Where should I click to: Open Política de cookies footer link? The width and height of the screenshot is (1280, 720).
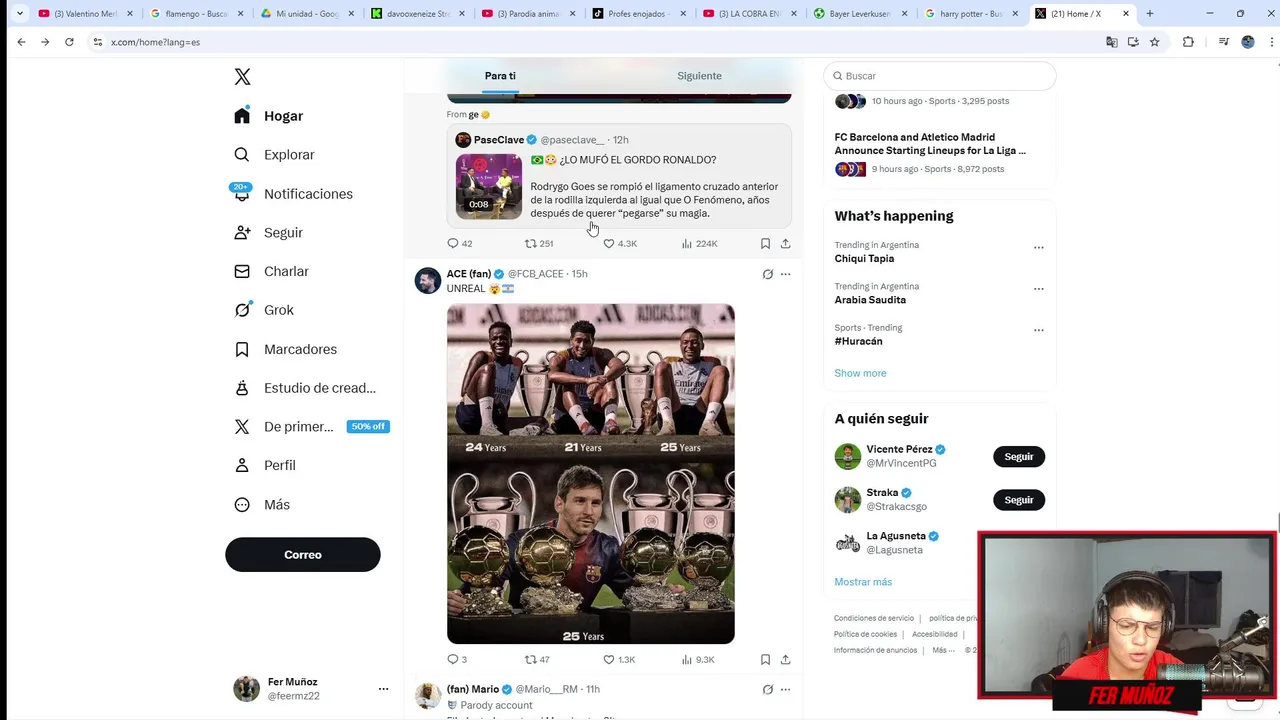point(865,634)
